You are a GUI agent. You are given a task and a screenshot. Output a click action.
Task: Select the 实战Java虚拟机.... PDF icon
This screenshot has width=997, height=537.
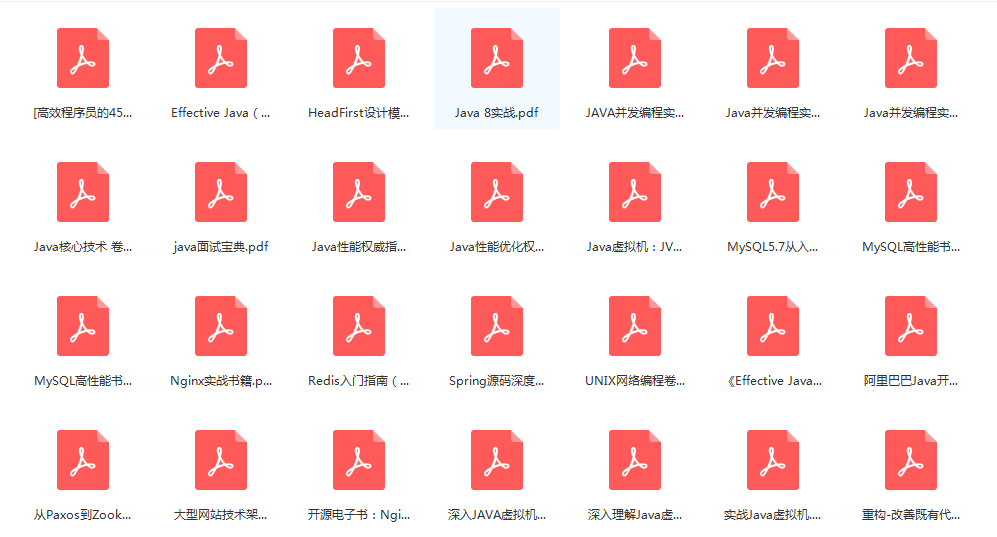click(773, 460)
